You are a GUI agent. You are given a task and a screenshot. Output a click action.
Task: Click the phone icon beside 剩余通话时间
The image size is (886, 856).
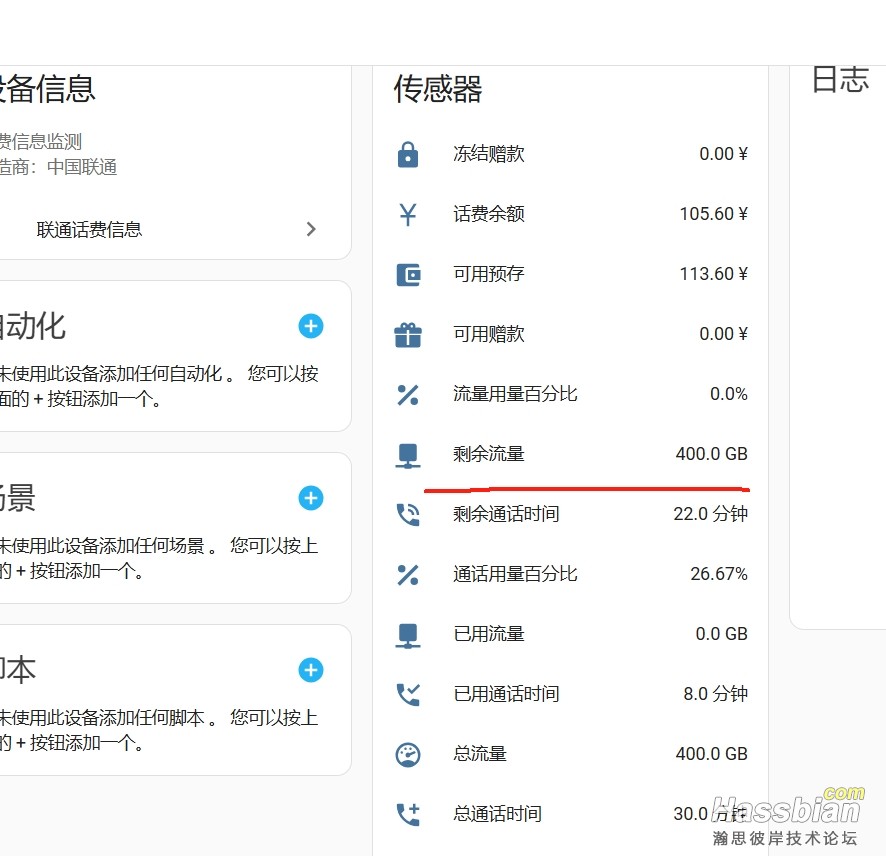(x=408, y=514)
